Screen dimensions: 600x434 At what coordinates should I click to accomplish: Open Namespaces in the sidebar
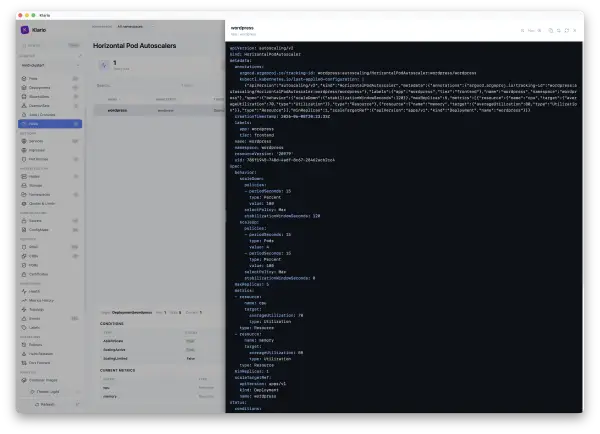tap(50, 195)
